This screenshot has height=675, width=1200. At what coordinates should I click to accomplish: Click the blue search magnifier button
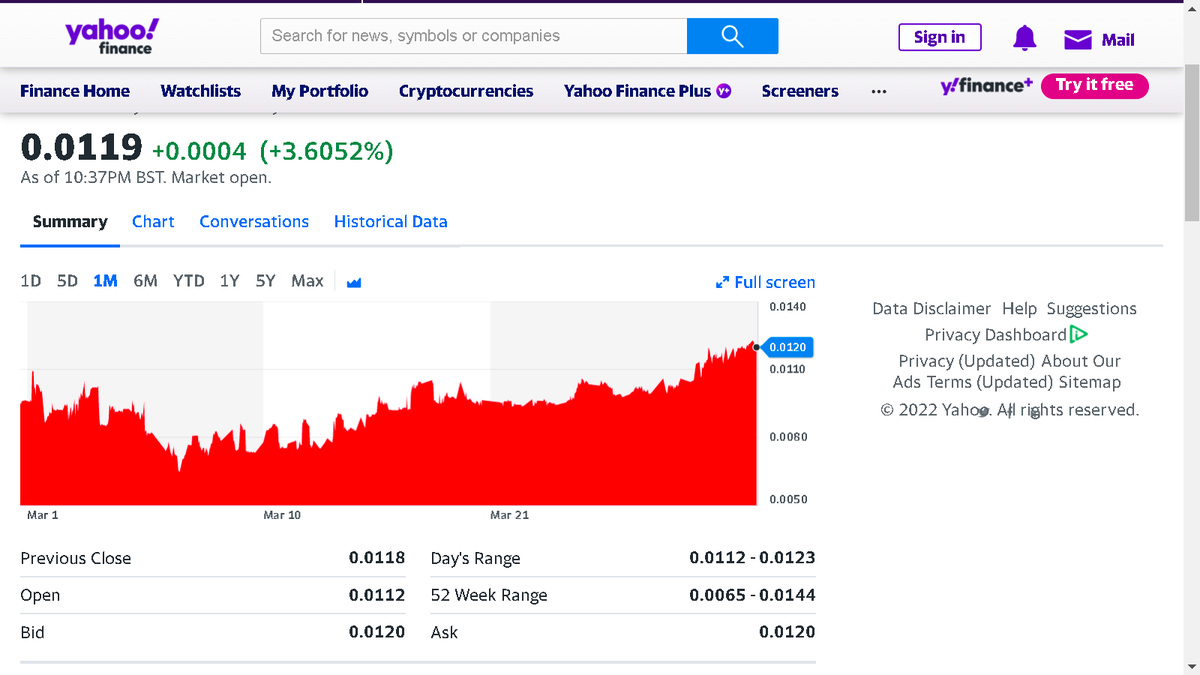pos(732,36)
